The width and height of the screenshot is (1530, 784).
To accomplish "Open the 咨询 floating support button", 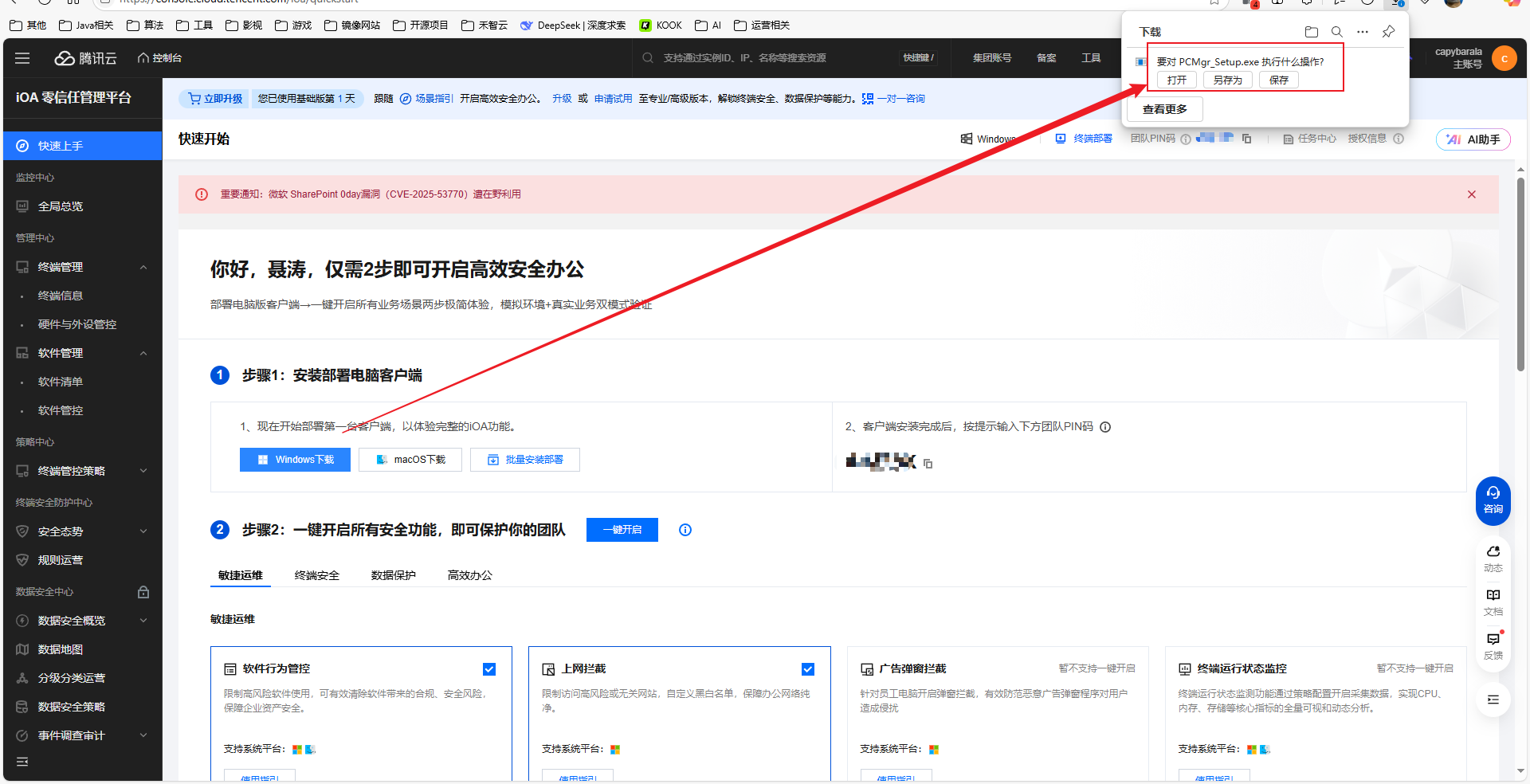I will pos(1493,500).
